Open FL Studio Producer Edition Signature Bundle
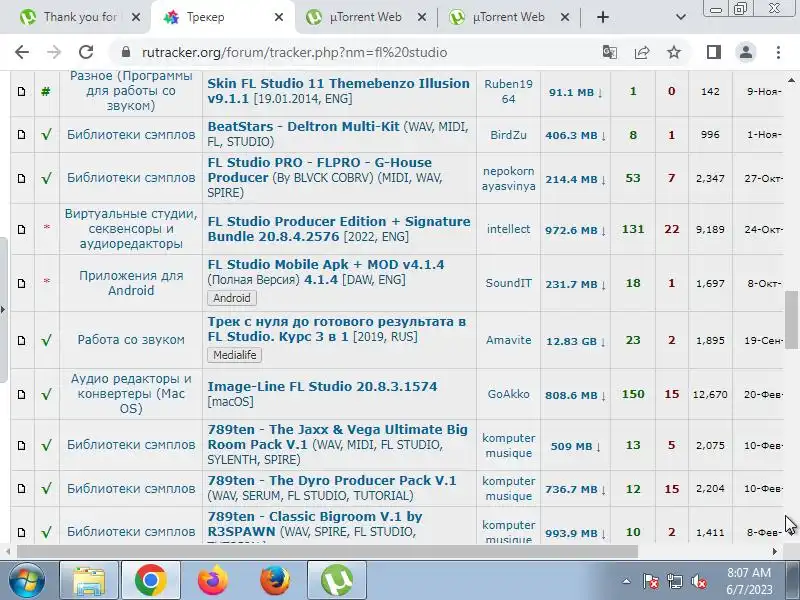800x600 pixels. click(x=339, y=229)
